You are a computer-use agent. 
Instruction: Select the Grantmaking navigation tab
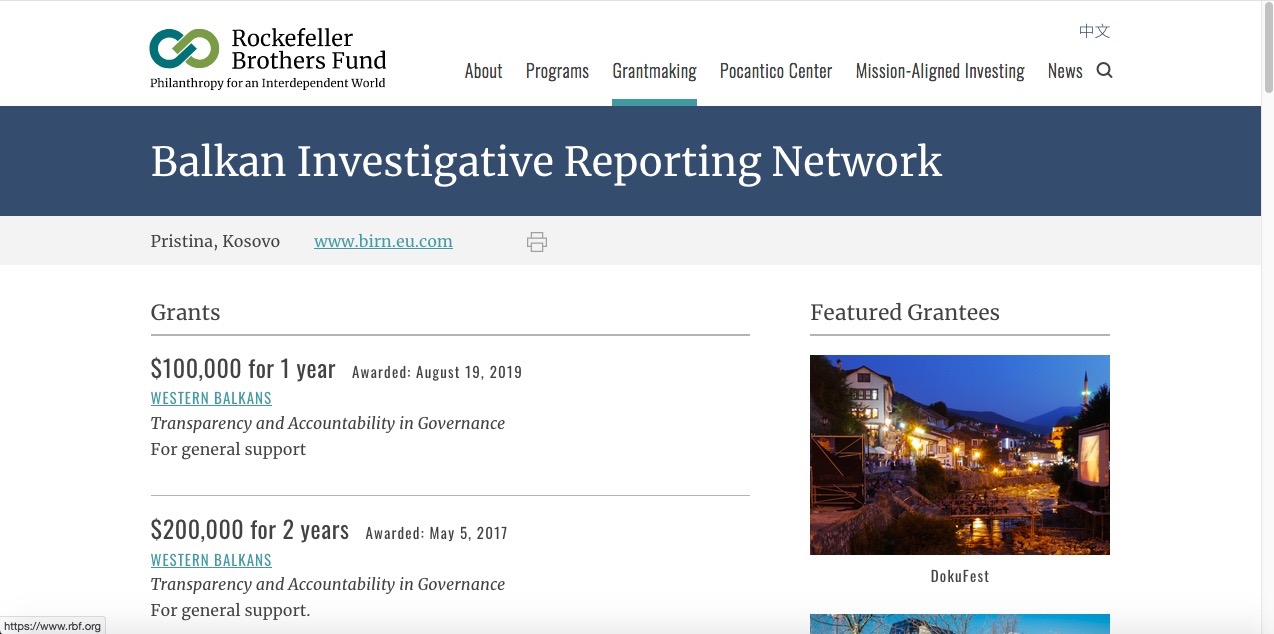pos(654,71)
